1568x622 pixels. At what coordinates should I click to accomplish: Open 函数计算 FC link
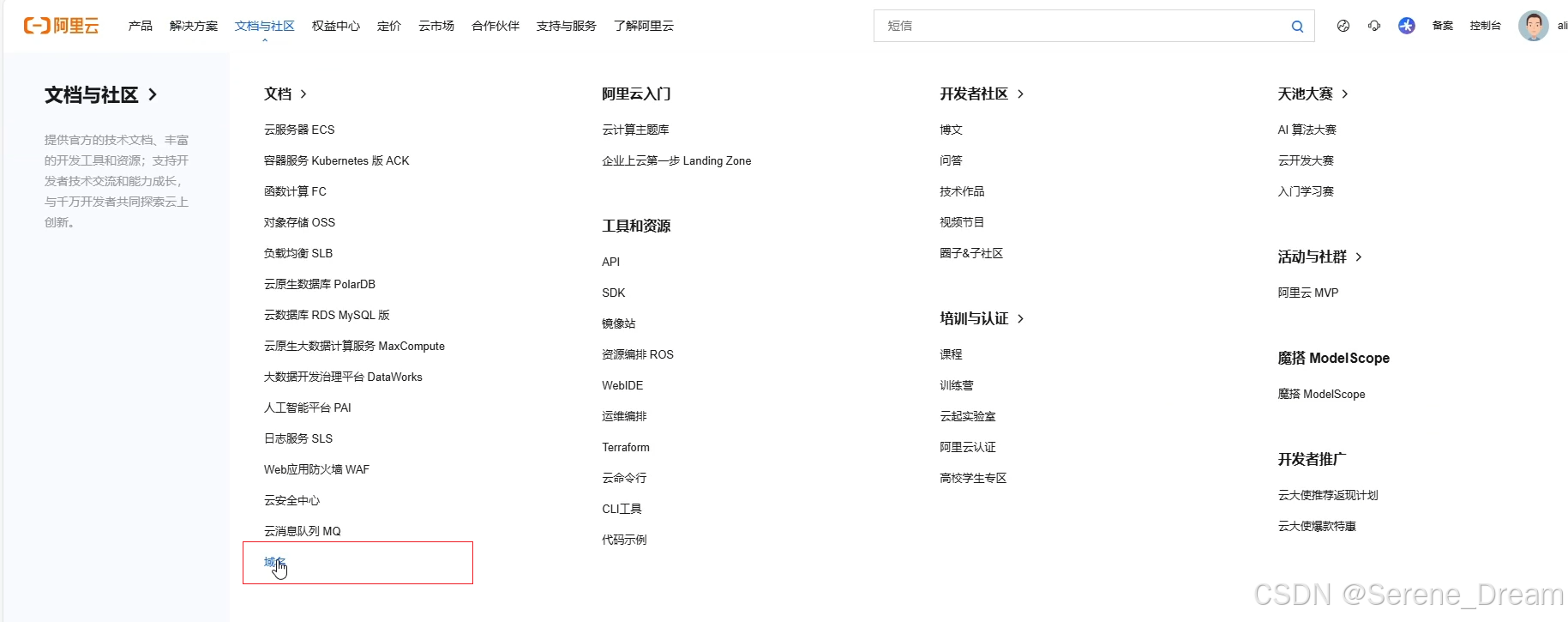point(295,191)
